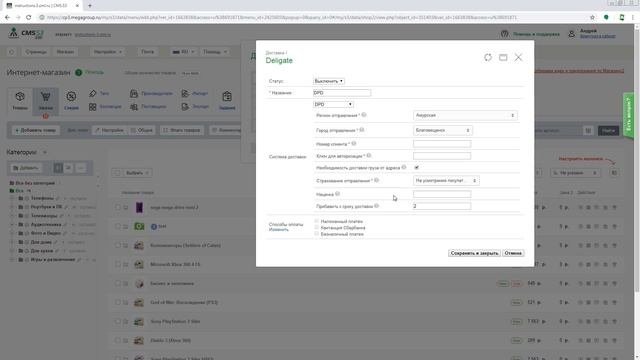Image resolution: width=640 pixels, height=360 pixels.
Task: Check the Квитанция Сбербанка payment option
Action: click(x=316, y=227)
